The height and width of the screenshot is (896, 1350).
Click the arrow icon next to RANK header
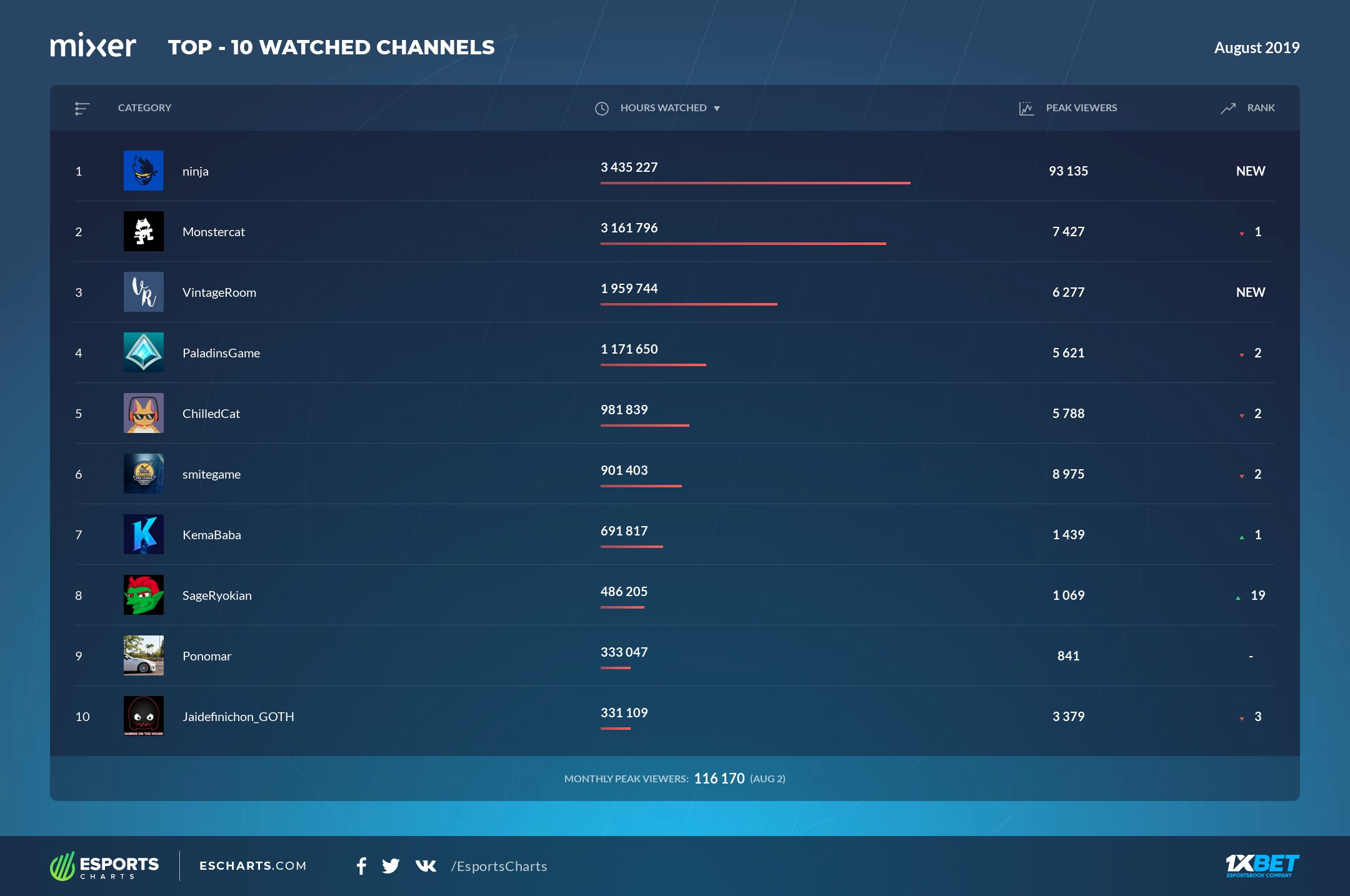[x=1227, y=107]
